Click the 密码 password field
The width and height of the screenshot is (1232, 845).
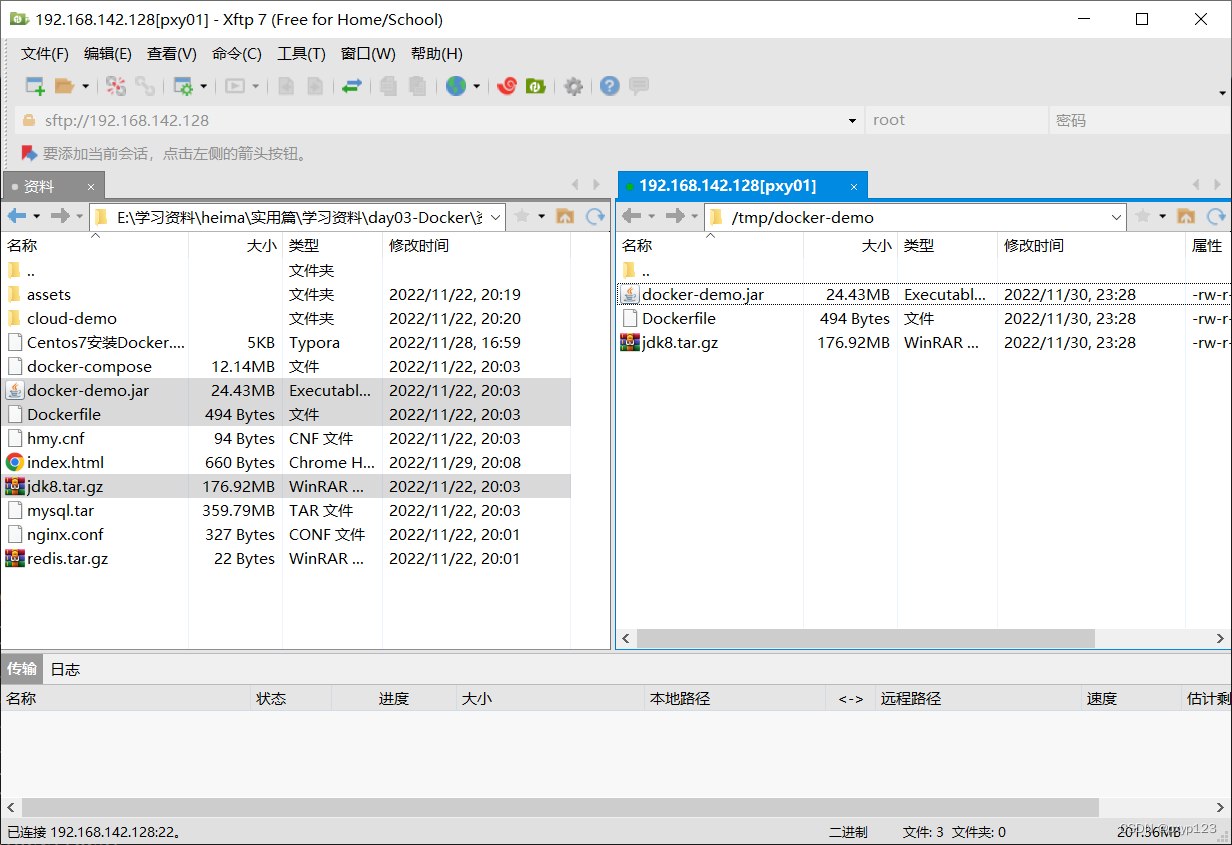(1139, 120)
